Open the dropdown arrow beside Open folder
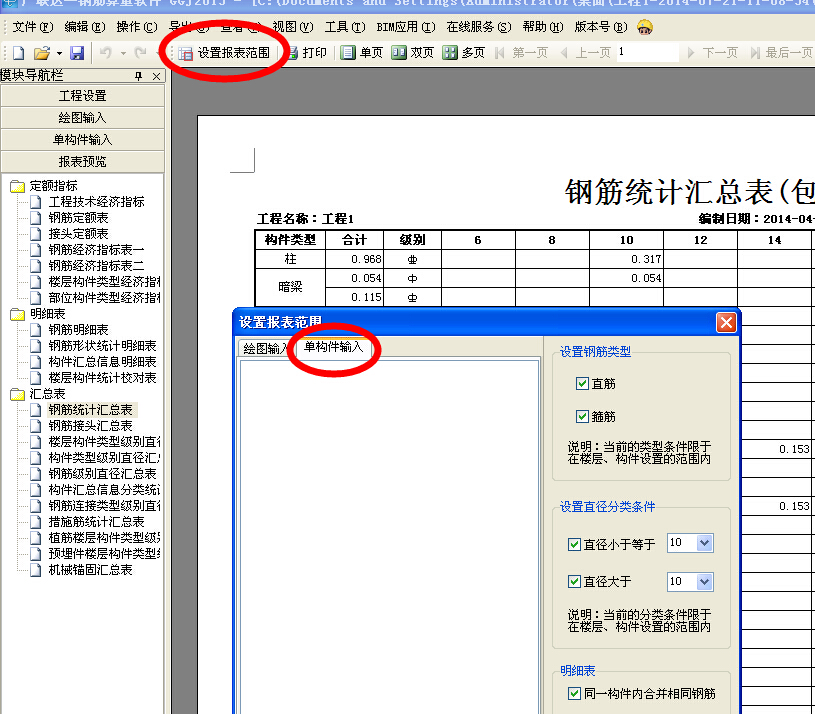Screen dimensions: 815x714 (x=59, y=53)
